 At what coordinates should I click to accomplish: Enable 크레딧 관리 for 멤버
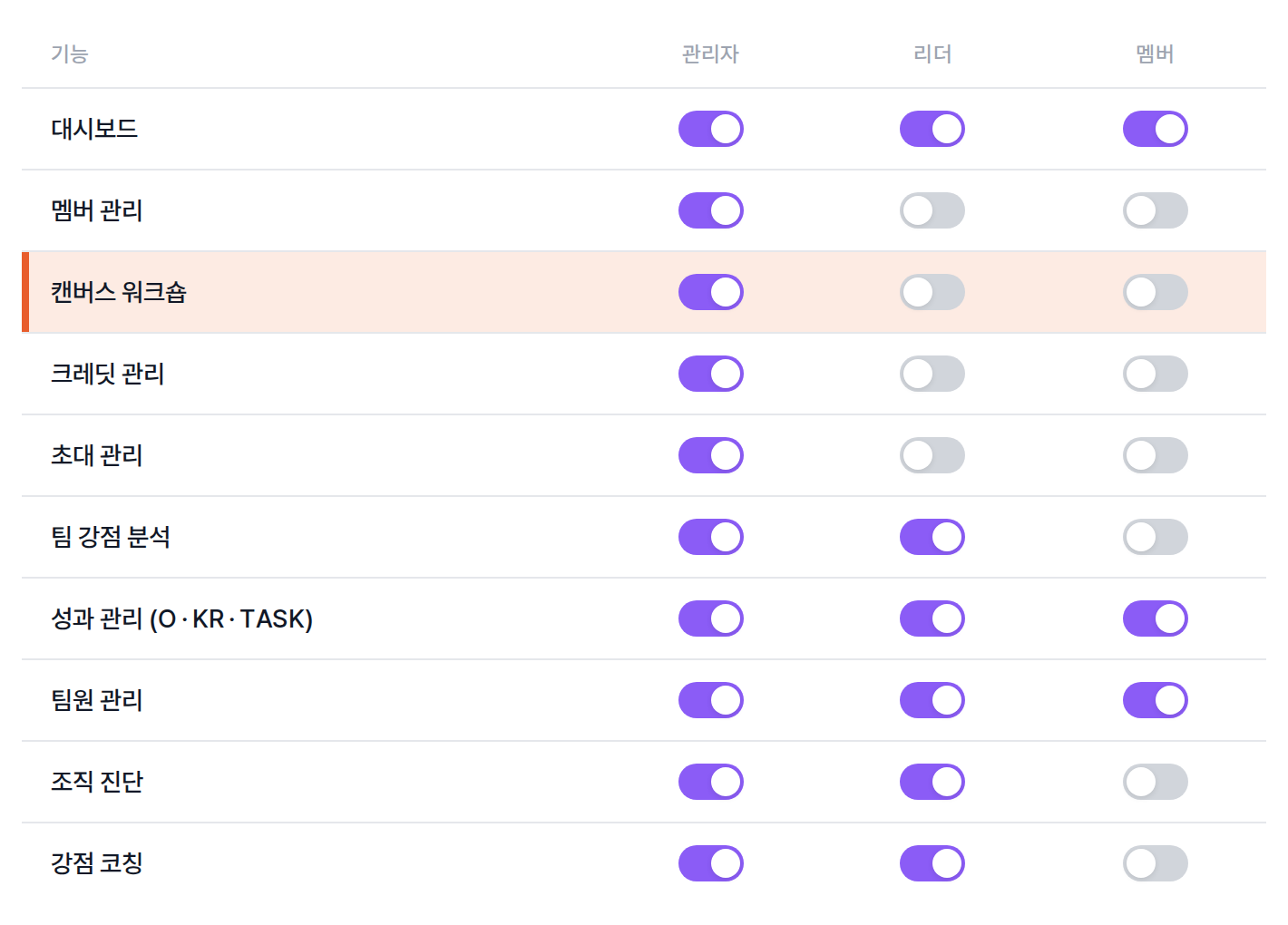[x=1156, y=374]
